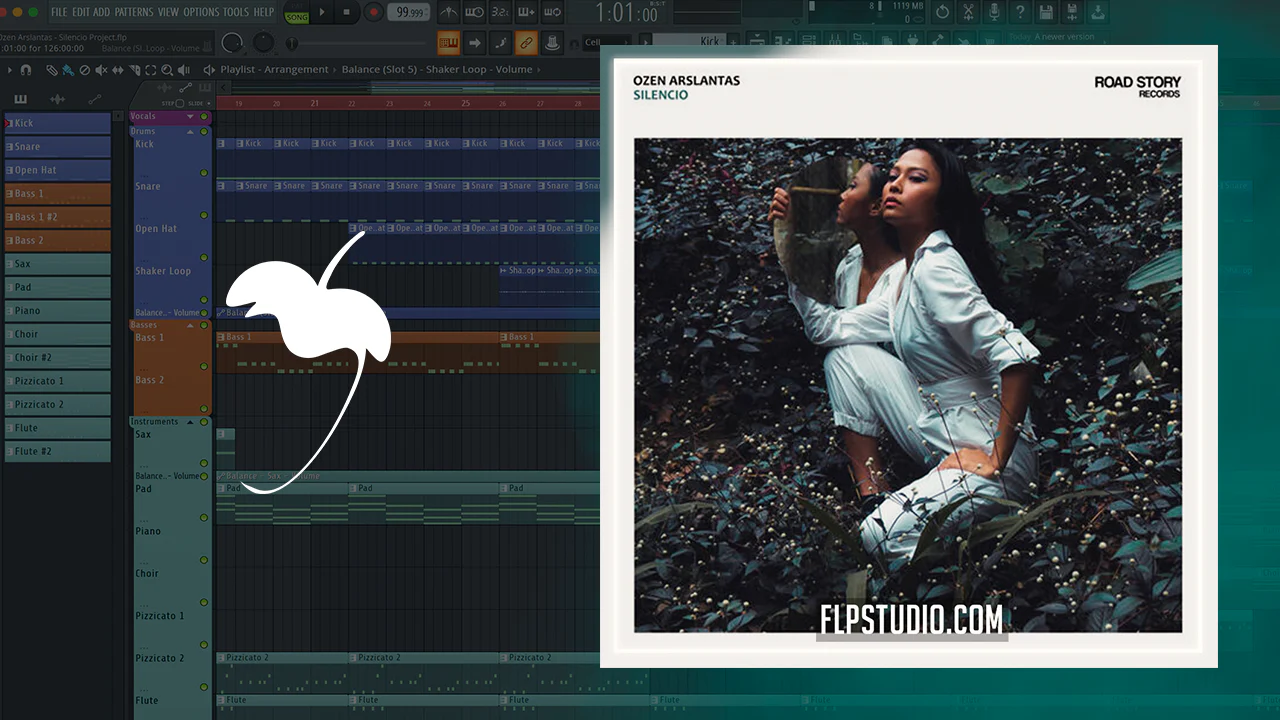Open the ADD menu
This screenshot has width=1280, height=720.
coord(101,12)
